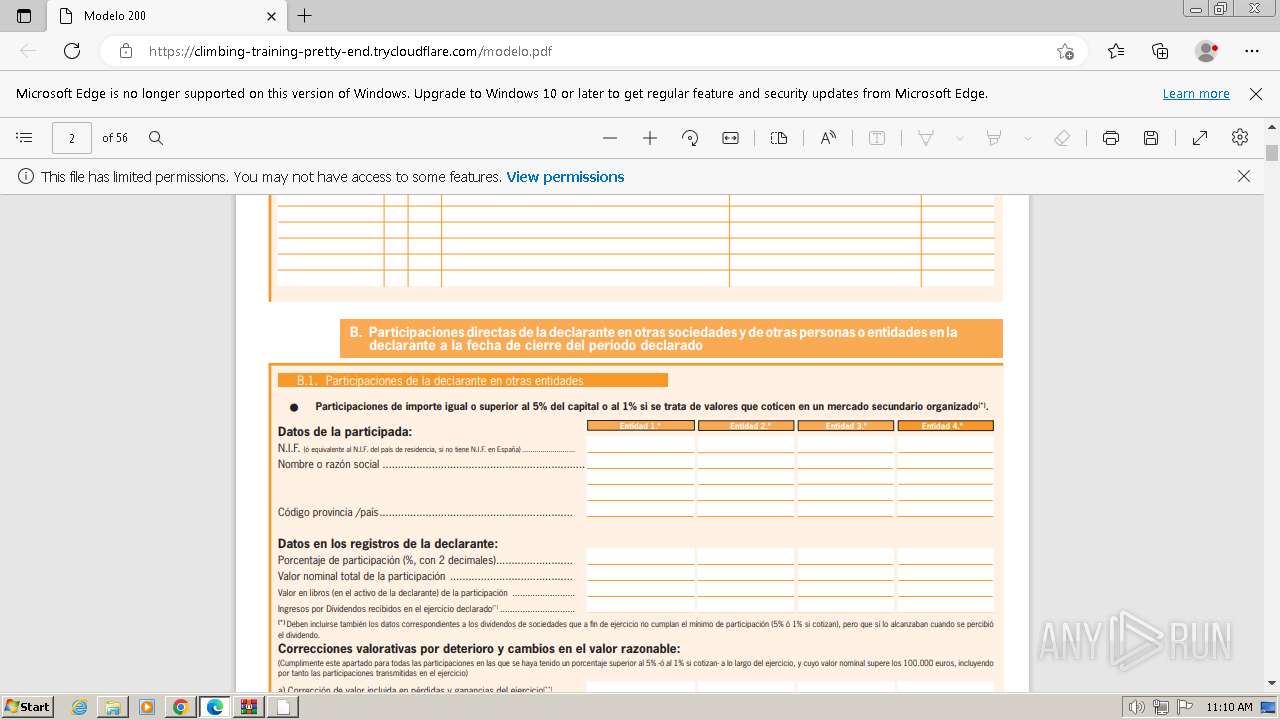Enter PDF full screen mode
The image size is (1280, 720).
(1200, 138)
